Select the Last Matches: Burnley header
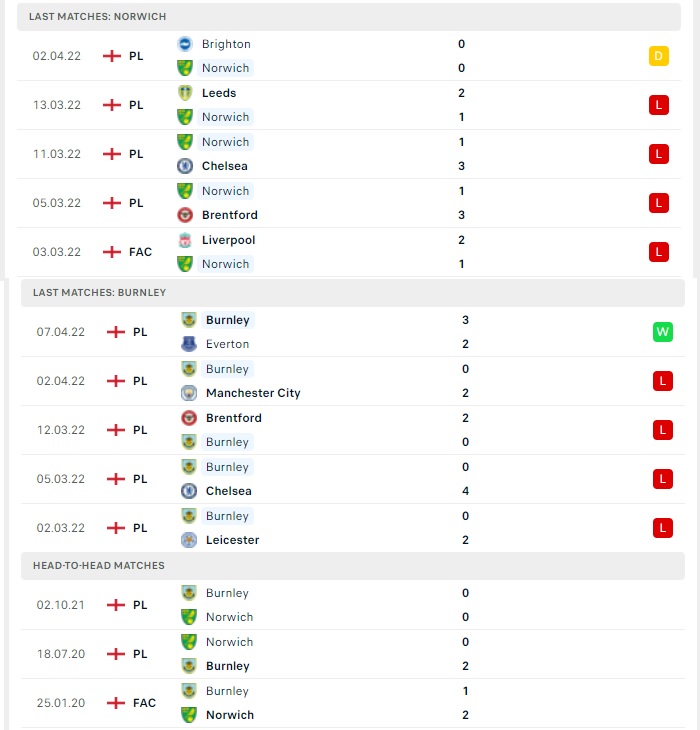This screenshot has width=700, height=730. tap(353, 293)
